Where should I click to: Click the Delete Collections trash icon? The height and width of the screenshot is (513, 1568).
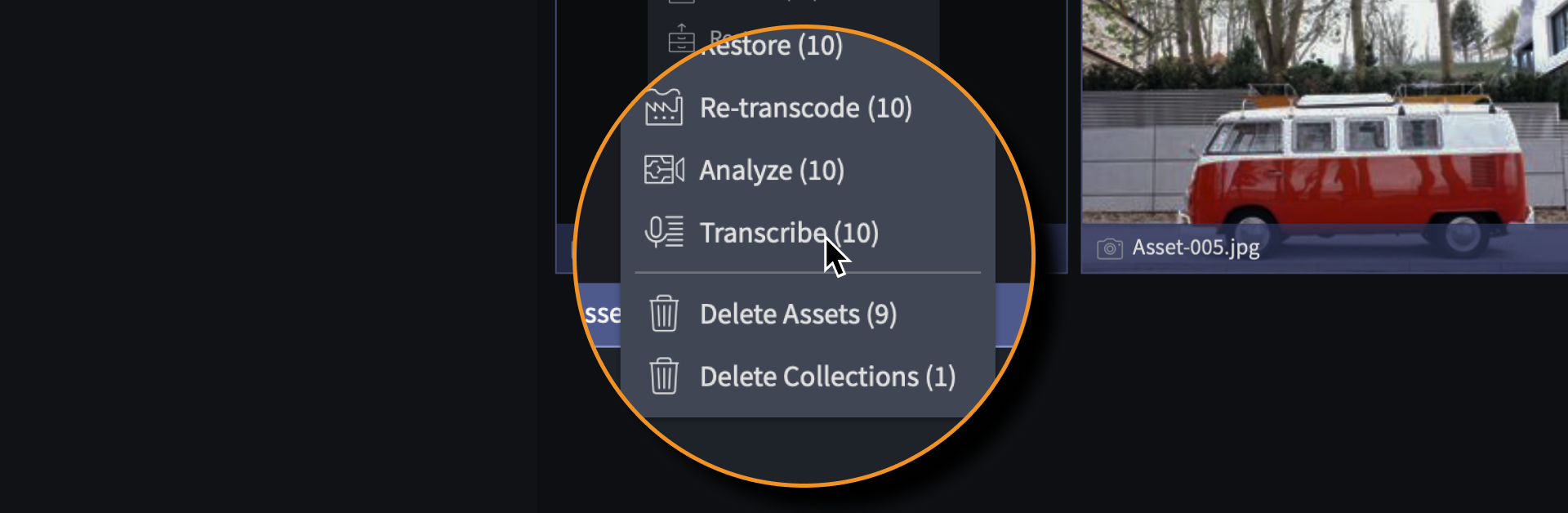pos(664,376)
